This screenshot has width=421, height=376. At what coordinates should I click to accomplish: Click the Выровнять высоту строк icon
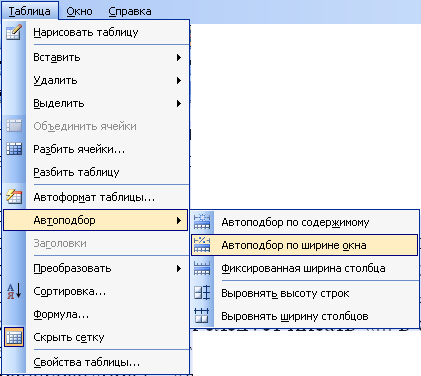[x=202, y=293]
